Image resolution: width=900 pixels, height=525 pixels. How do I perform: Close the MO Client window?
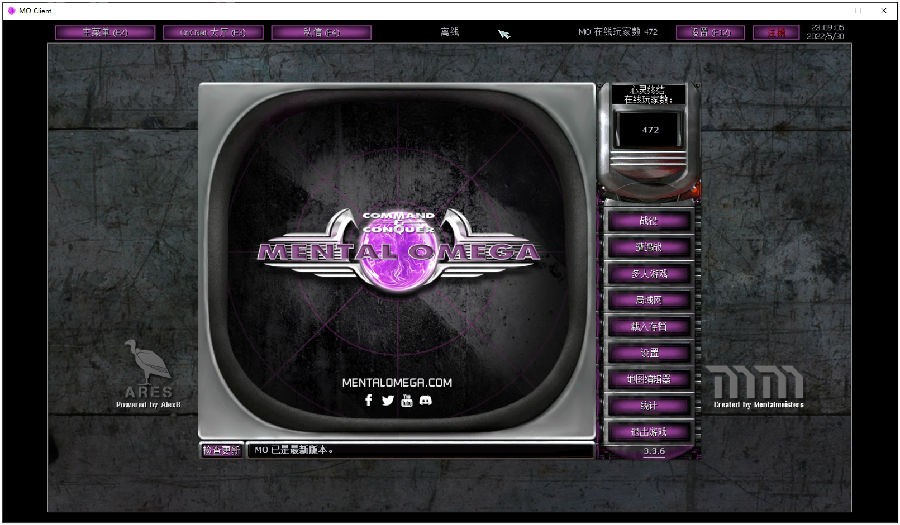click(884, 10)
